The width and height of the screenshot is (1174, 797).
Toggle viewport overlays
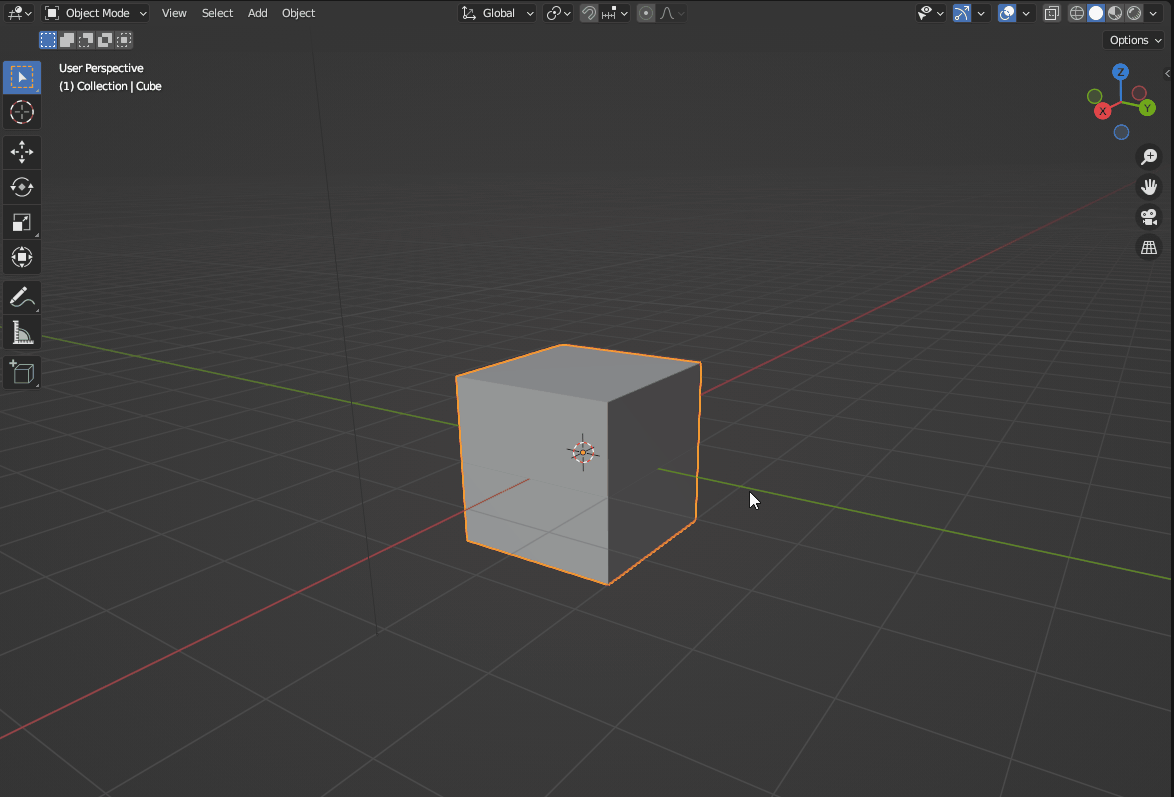tap(1007, 13)
